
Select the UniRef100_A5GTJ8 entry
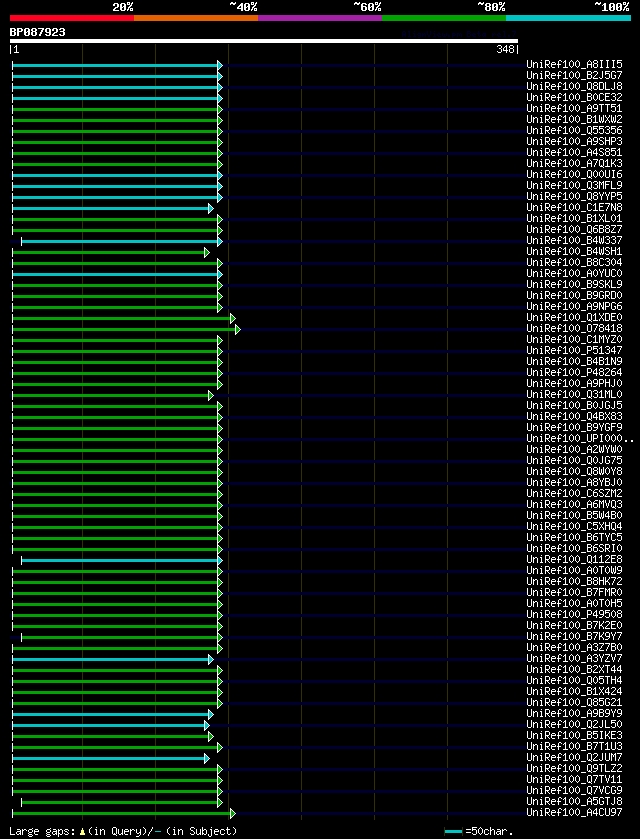click(x=574, y=802)
